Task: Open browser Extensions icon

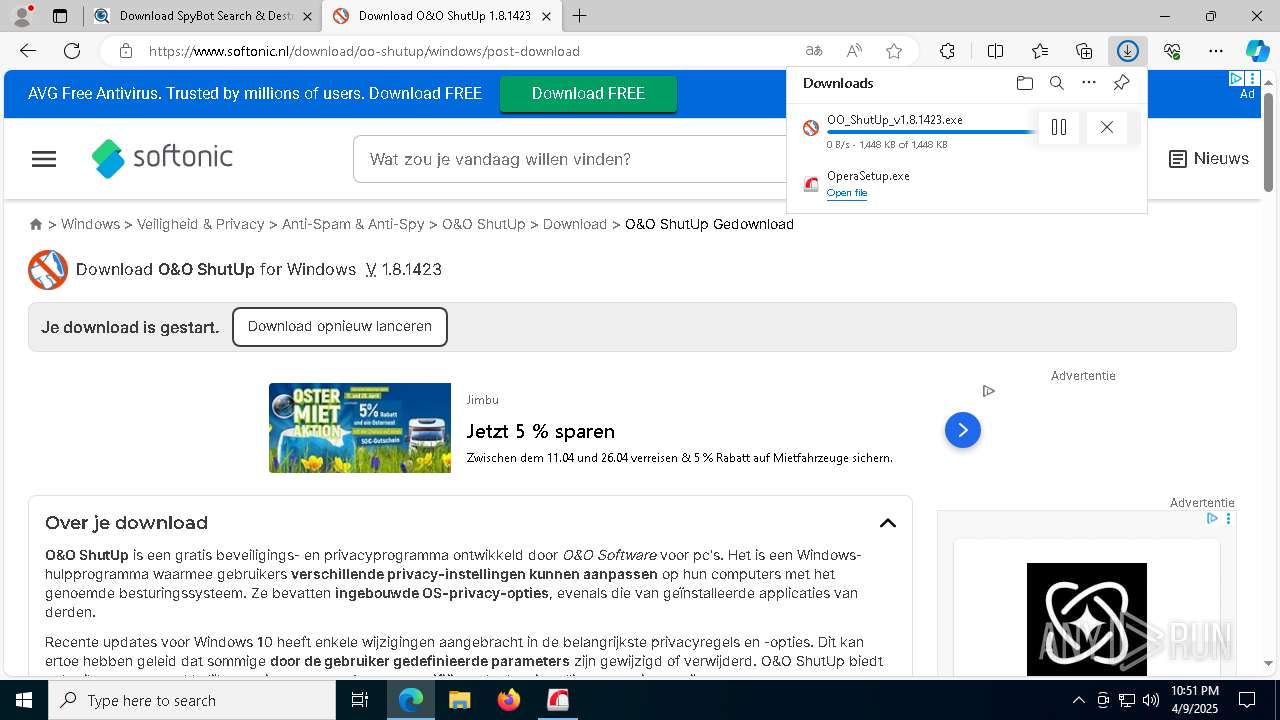Action: 947,51
